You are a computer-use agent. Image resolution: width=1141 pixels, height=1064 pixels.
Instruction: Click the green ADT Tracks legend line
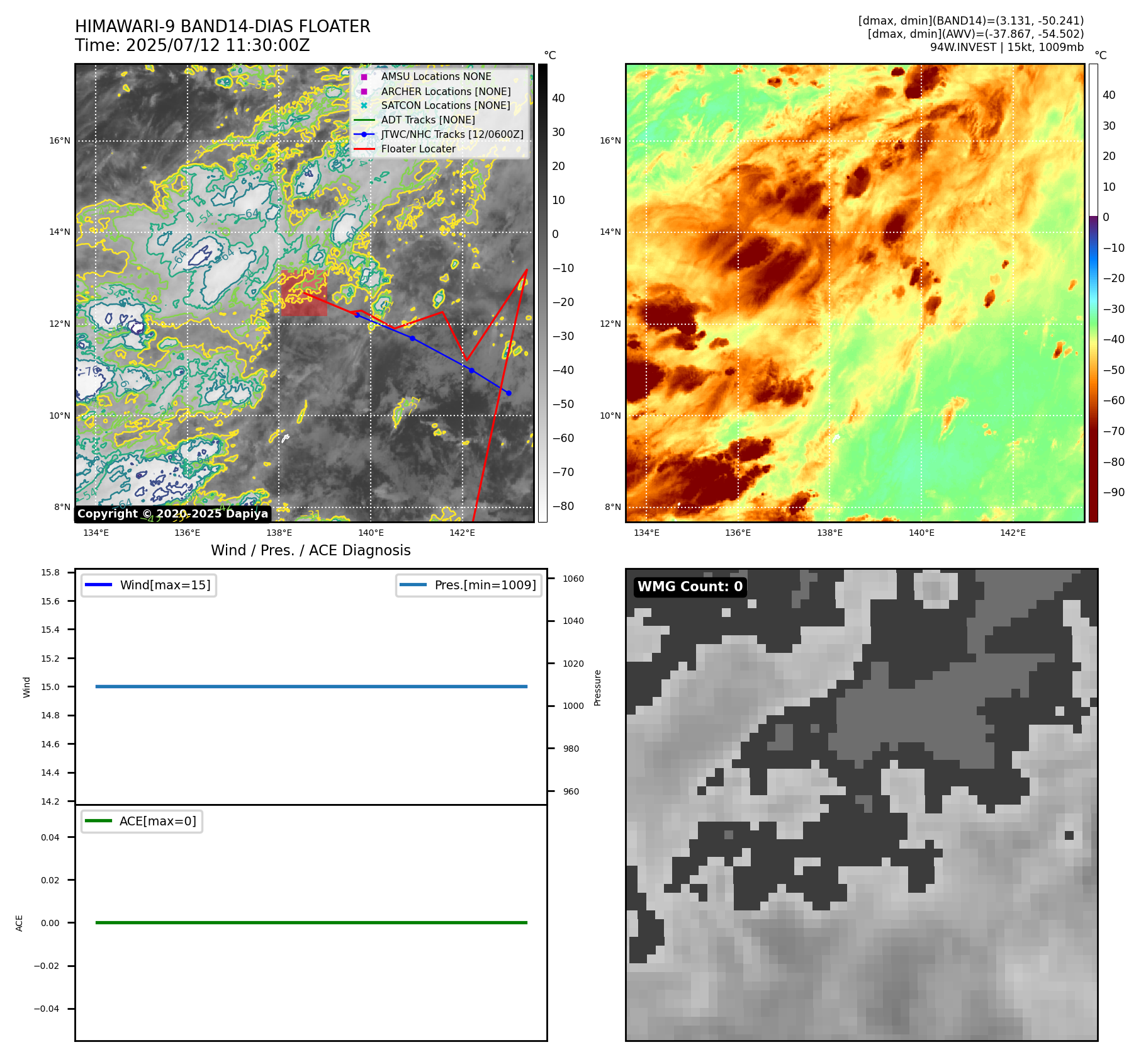click(x=364, y=120)
